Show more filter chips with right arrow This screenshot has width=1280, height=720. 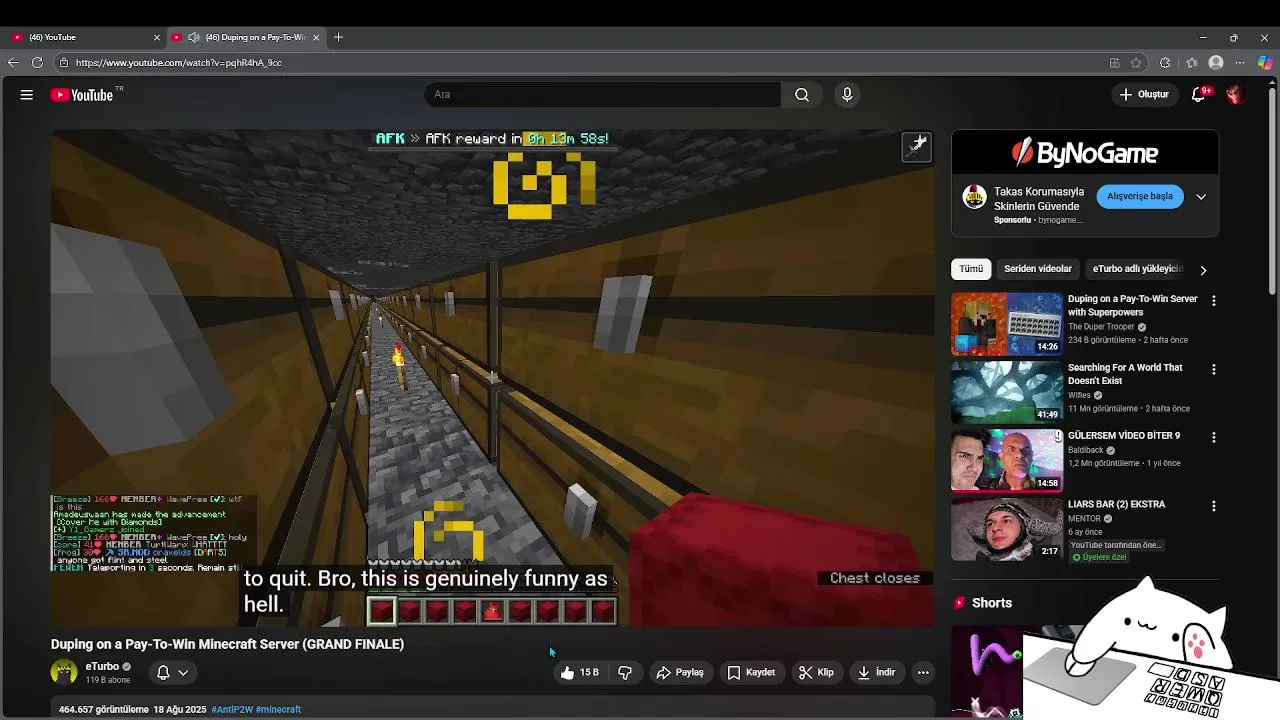coord(1203,270)
